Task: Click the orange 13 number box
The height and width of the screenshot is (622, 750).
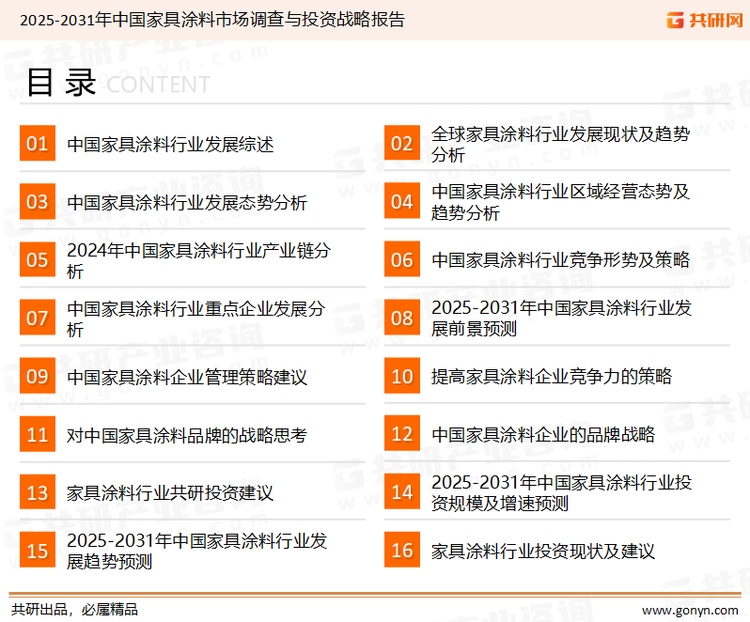Action: click(37, 492)
